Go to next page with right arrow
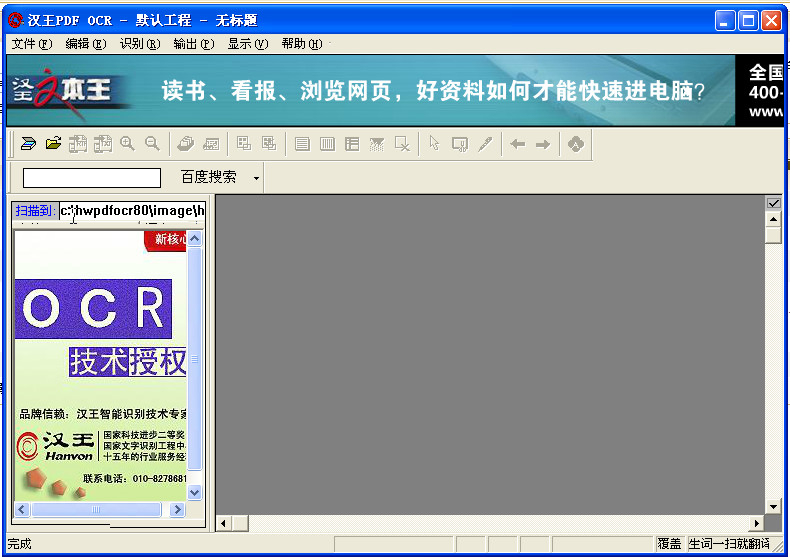 (x=543, y=145)
